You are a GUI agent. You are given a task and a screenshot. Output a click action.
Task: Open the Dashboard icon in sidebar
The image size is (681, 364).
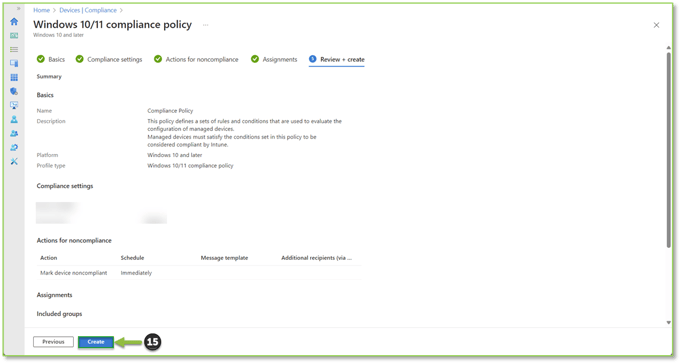tap(14, 36)
